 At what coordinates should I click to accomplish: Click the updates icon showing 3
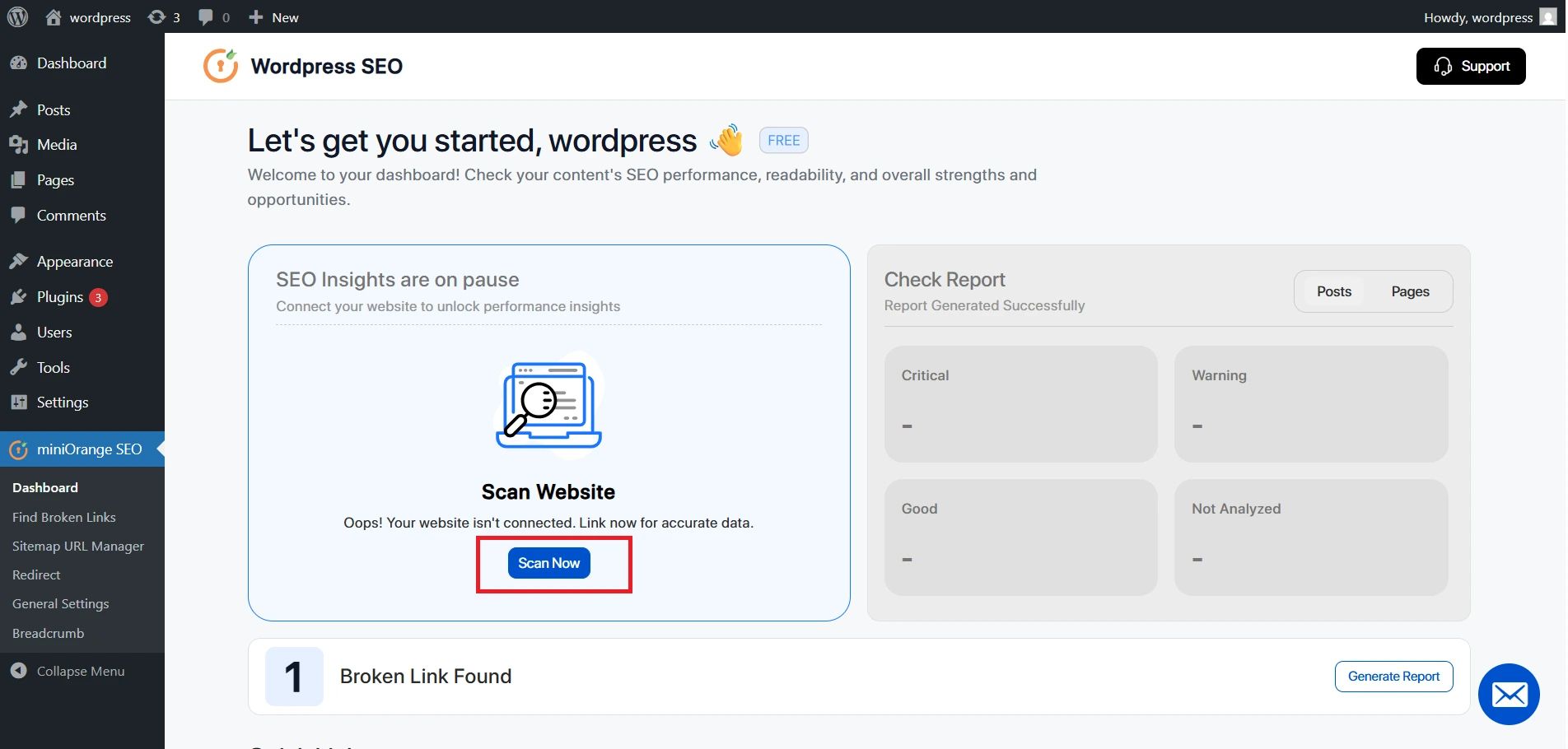[156, 16]
